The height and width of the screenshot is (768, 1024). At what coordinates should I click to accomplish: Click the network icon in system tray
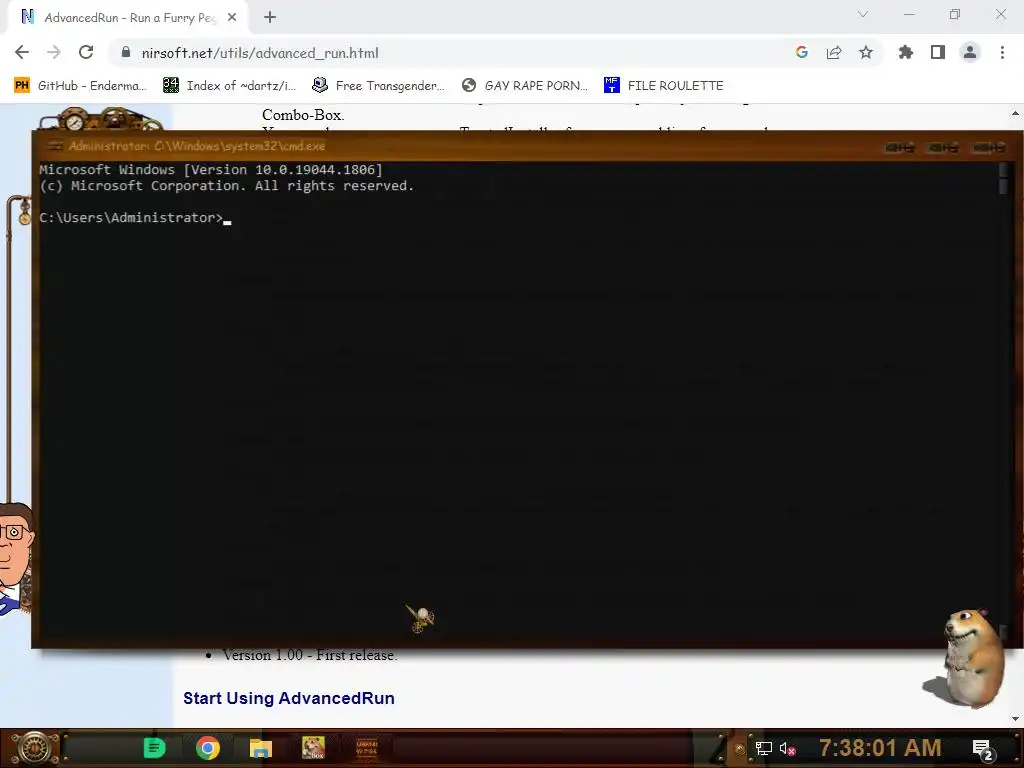click(x=763, y=748)
